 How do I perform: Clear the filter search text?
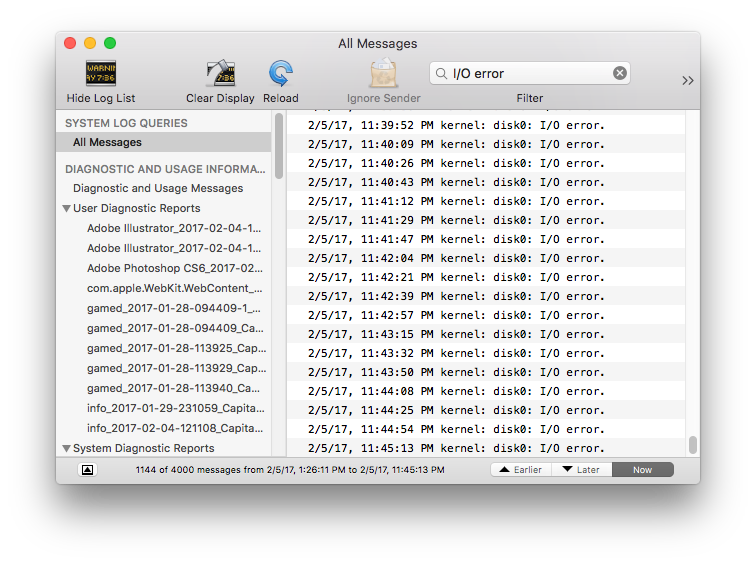pos(620,73)
